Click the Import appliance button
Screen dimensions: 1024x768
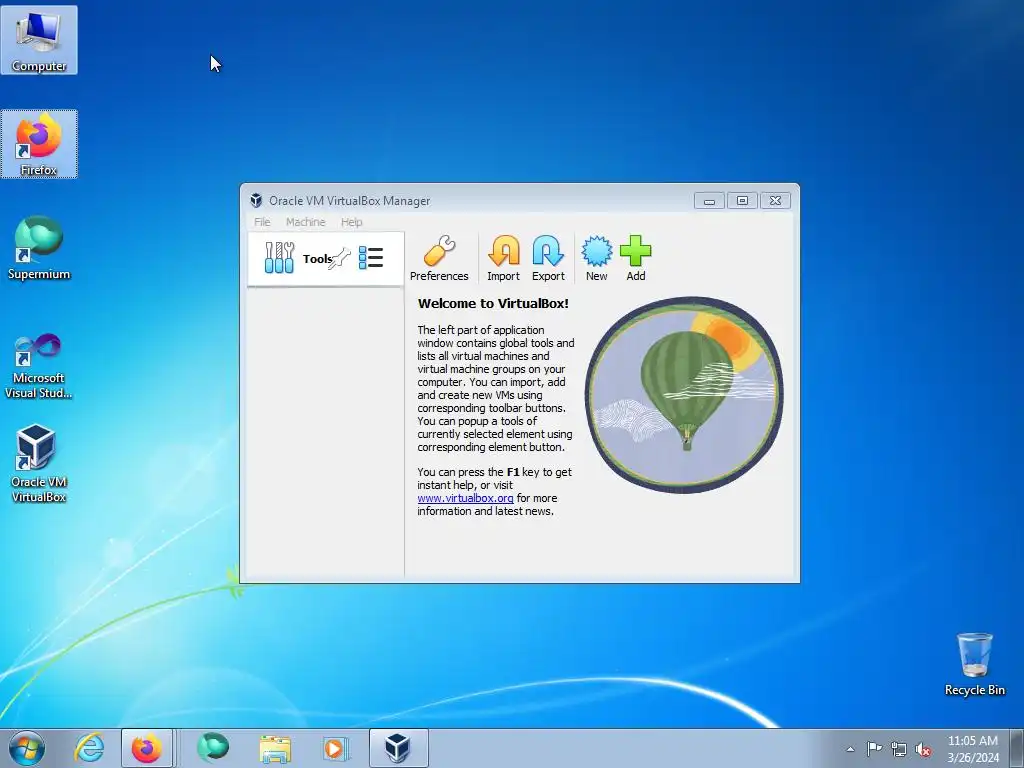coord(503,259)
